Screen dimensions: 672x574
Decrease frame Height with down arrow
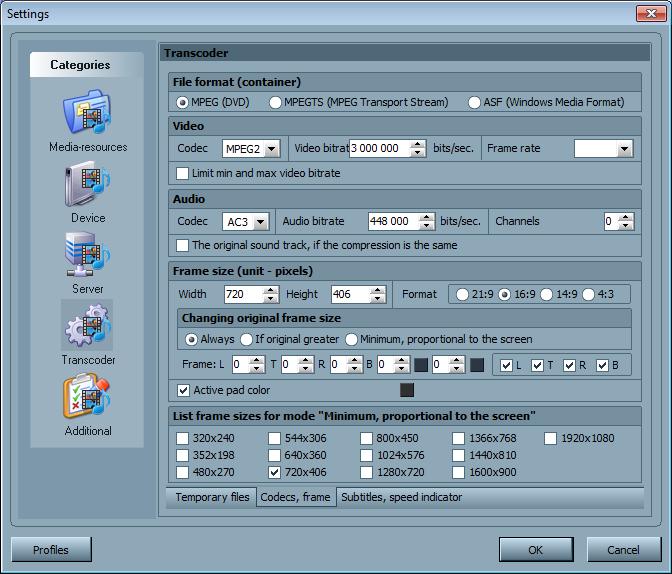click(x=378, y=298)
